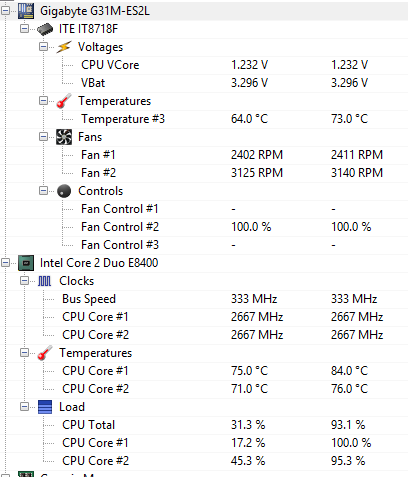Image resolution: width=408 pixels, height=477 pixels.
Task: Click the 2402 RPM Fan #1 value
Action: [x=257, y=155]
